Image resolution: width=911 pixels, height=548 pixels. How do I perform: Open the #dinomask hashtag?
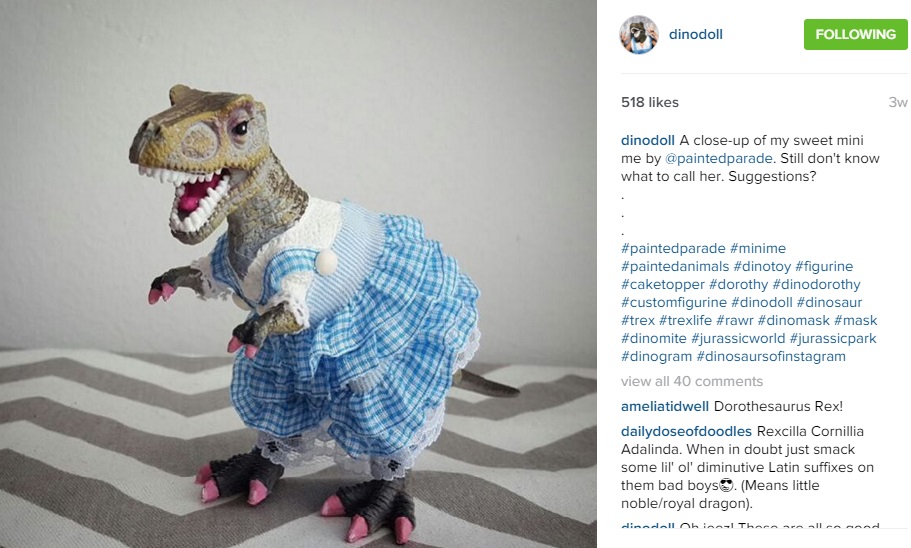(794, 320)
